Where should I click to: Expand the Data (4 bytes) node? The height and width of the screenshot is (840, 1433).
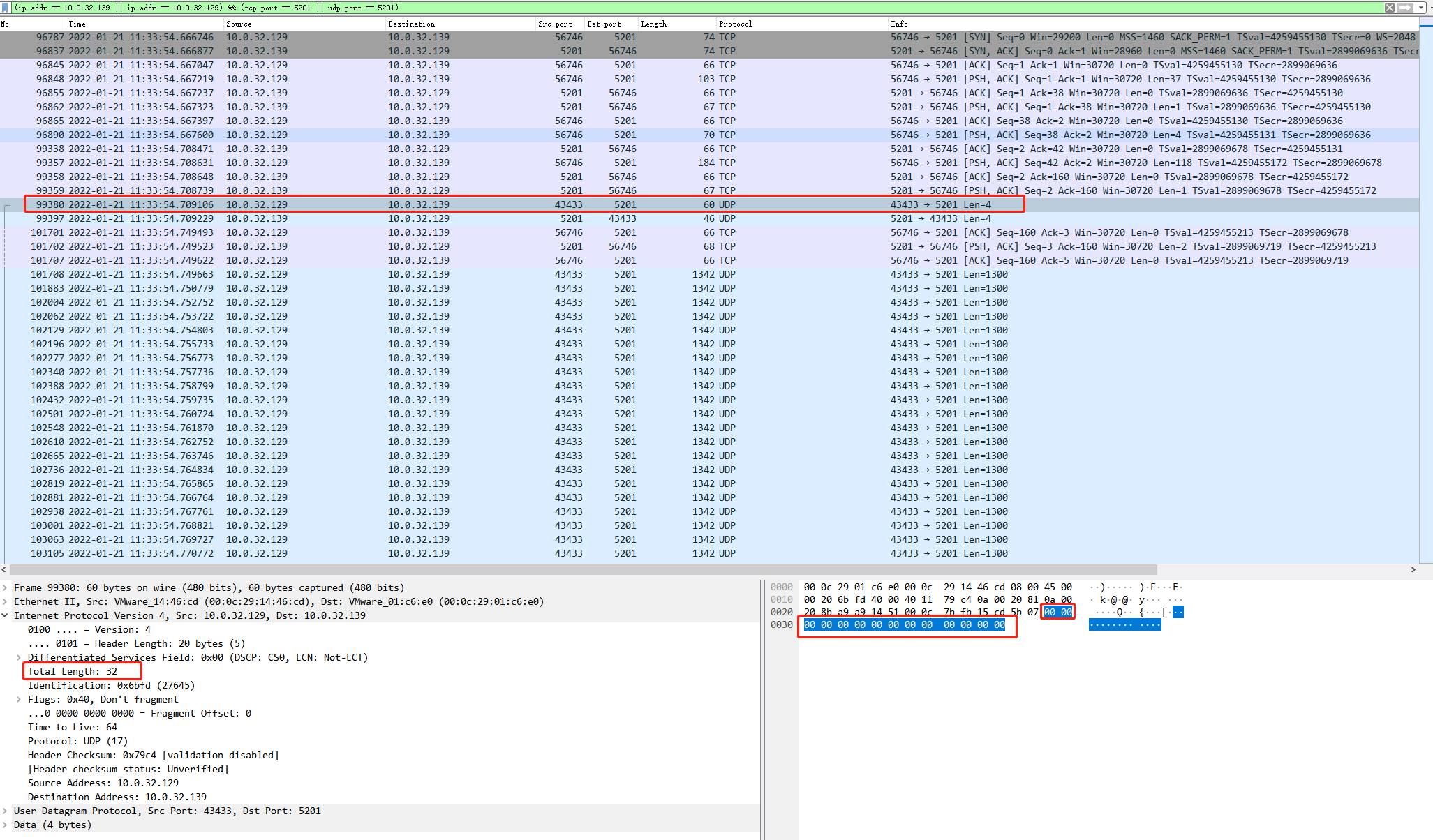pos(5,825)
